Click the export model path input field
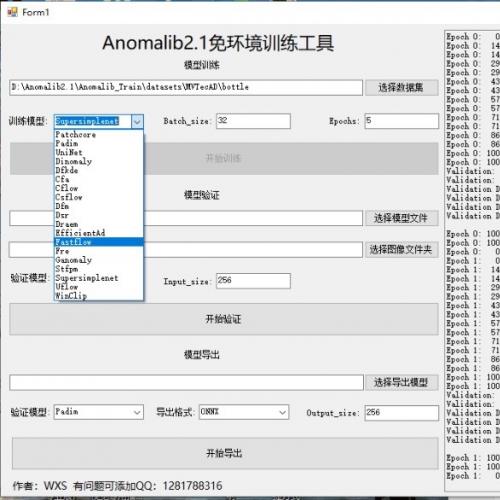The image size is (500, 500). point(186,382)
